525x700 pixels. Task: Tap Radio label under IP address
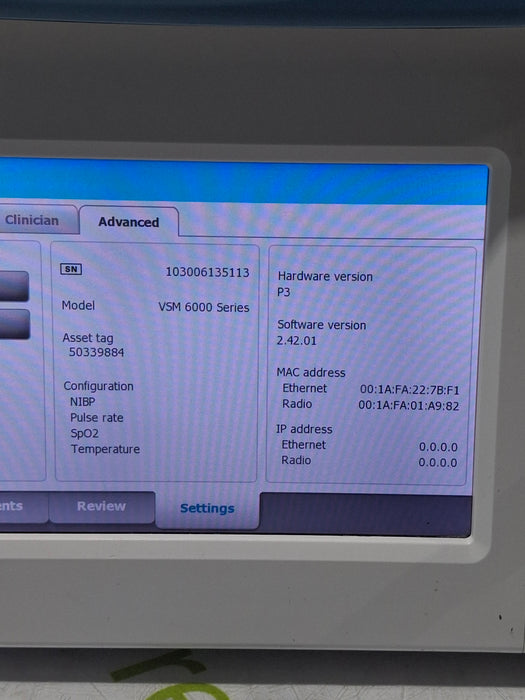click(x=296, y=460)
